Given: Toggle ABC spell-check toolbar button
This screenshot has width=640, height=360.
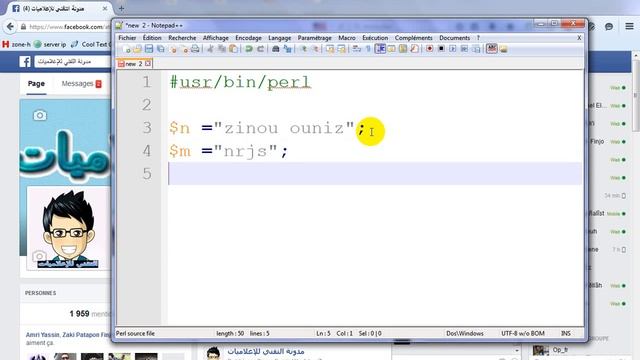Looking at the screenshot, I should [x=492, y=49].
